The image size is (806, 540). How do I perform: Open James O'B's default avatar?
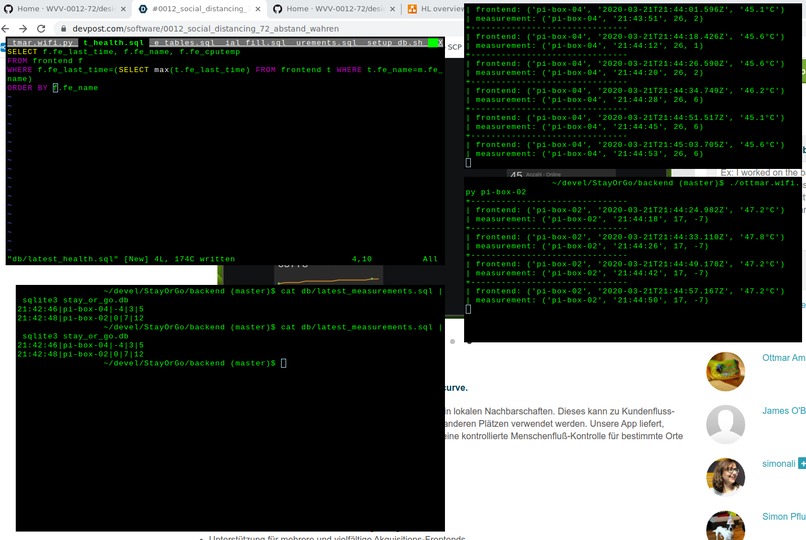coord(725,424)
